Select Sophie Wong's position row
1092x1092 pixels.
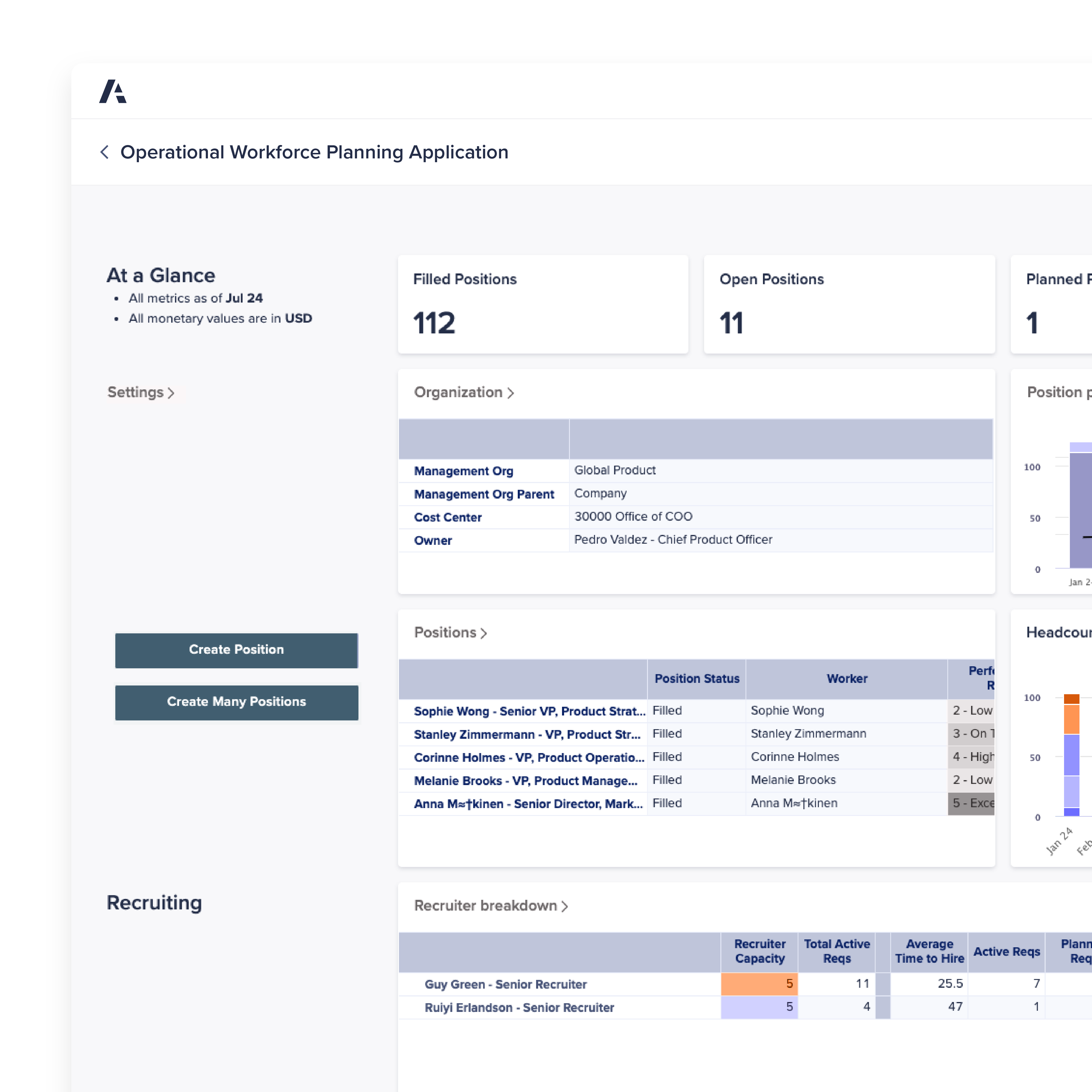(529, 711)
